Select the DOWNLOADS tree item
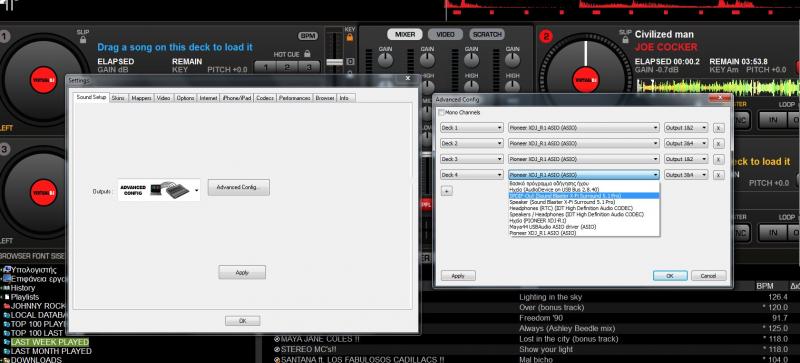 [36, 359]
